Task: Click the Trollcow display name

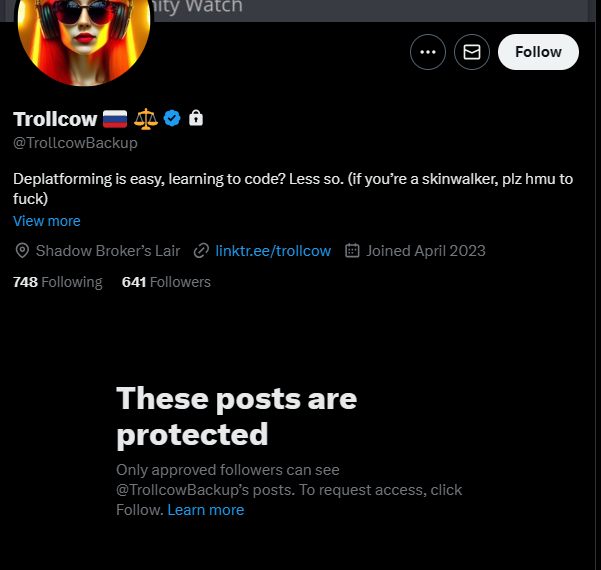Action: [55, 118]
